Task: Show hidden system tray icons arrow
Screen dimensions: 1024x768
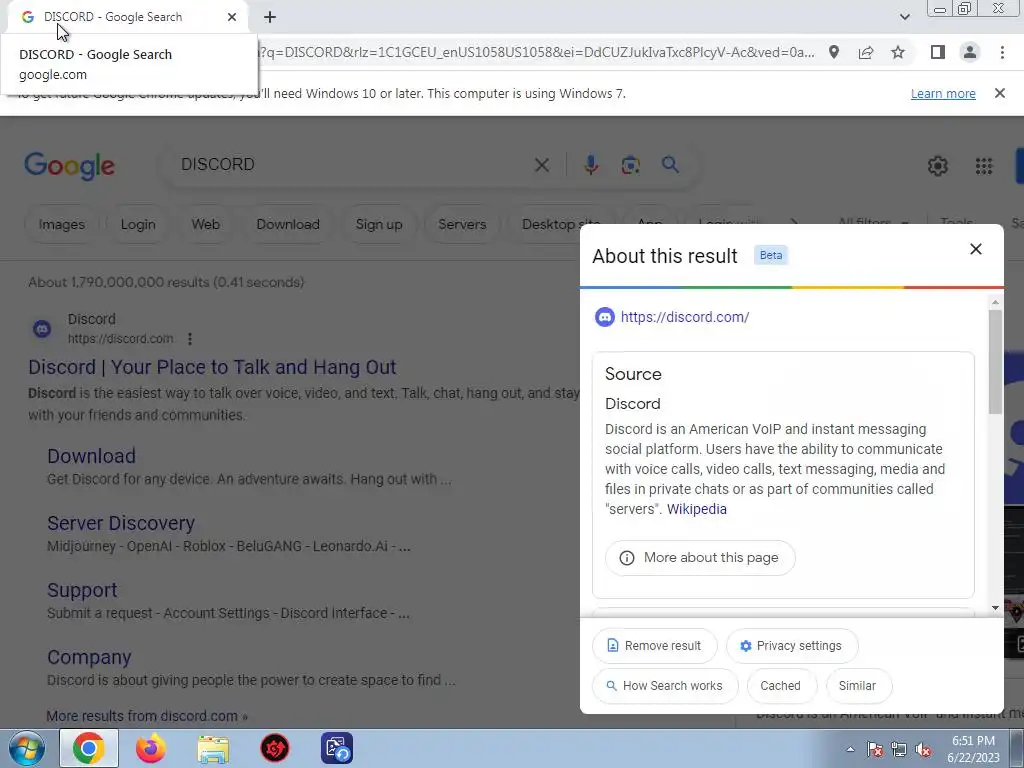Action: pyautogui.click(x=850, y=749)
